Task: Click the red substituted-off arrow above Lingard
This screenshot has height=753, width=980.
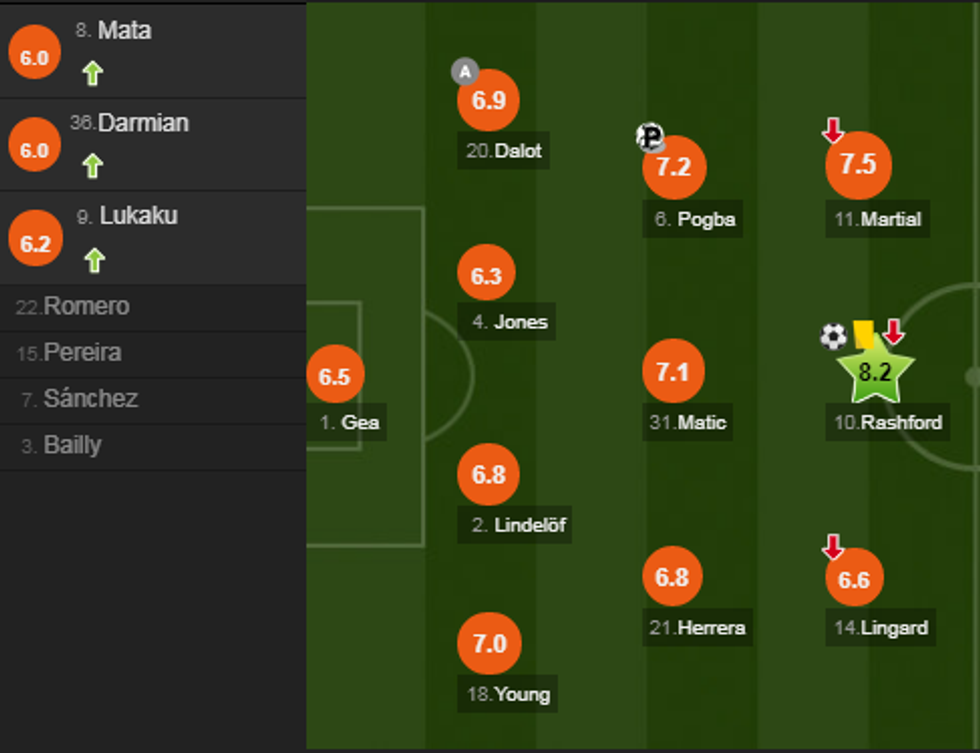Action: click(x=832, y=547)
